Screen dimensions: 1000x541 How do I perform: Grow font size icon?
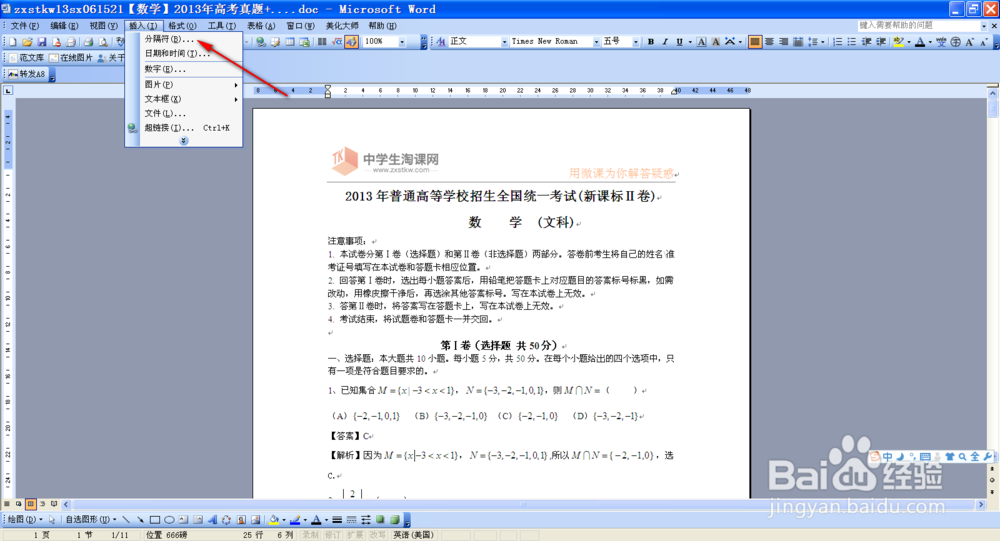pyautogui.click(x=969, y=41)
